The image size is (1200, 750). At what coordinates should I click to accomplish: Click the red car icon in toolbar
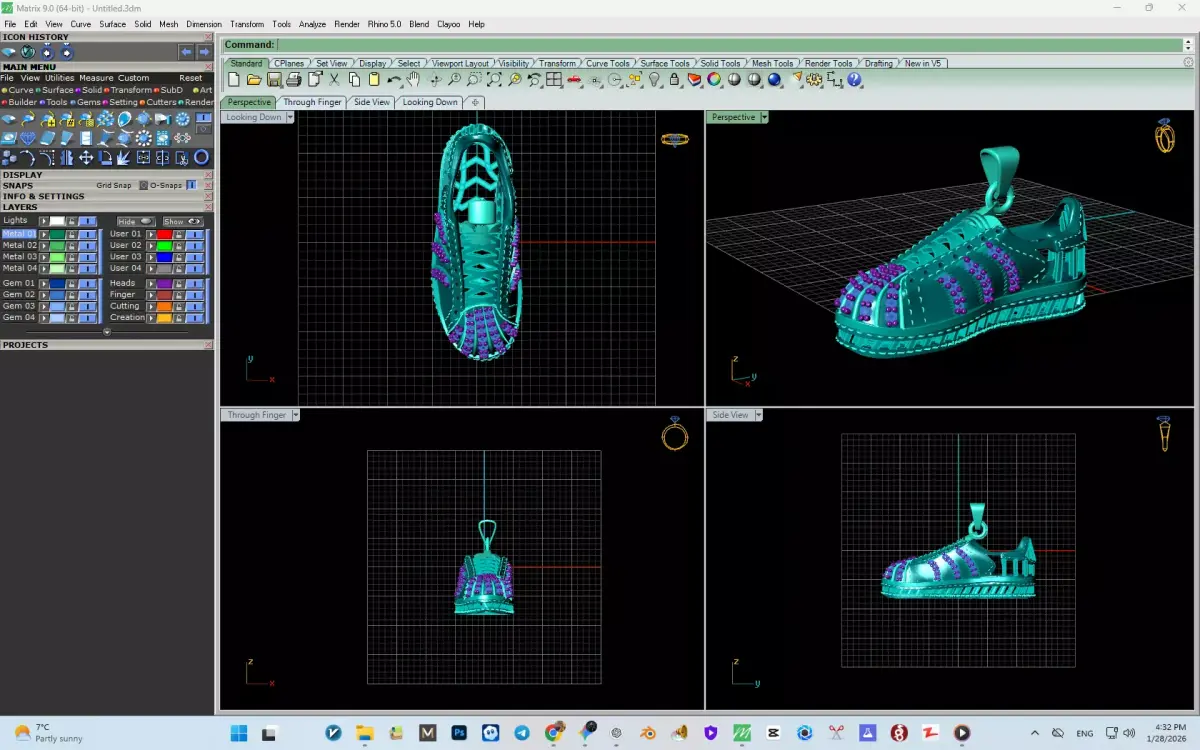(574, 79)
